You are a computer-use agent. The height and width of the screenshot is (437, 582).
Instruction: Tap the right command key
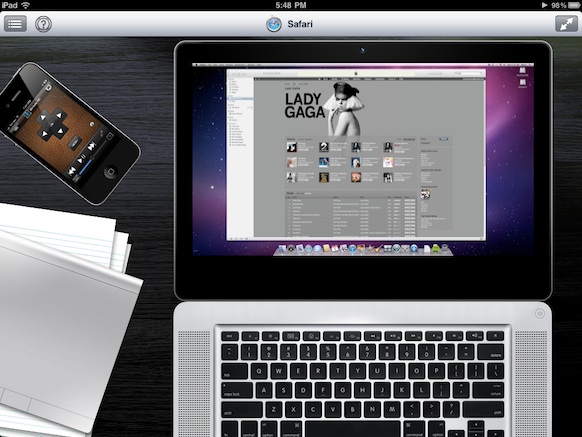pyautogui.click(x=413, y=430)
